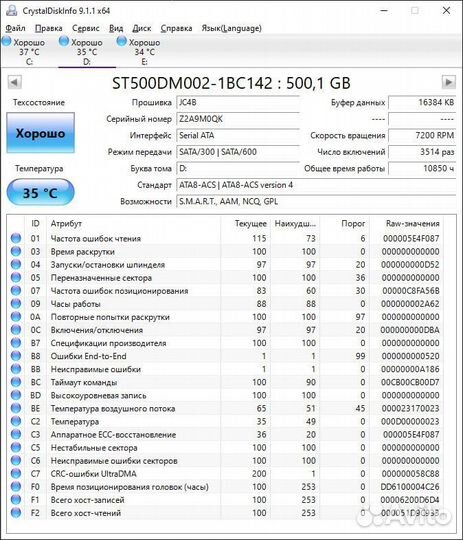Open the Вид menu

(x=116, y=28)
